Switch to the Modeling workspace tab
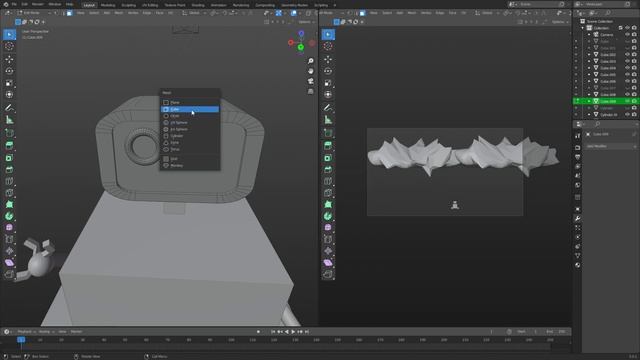Image resolution: width=640 pixels, height=360 pixels. click(x=108, y=5)
